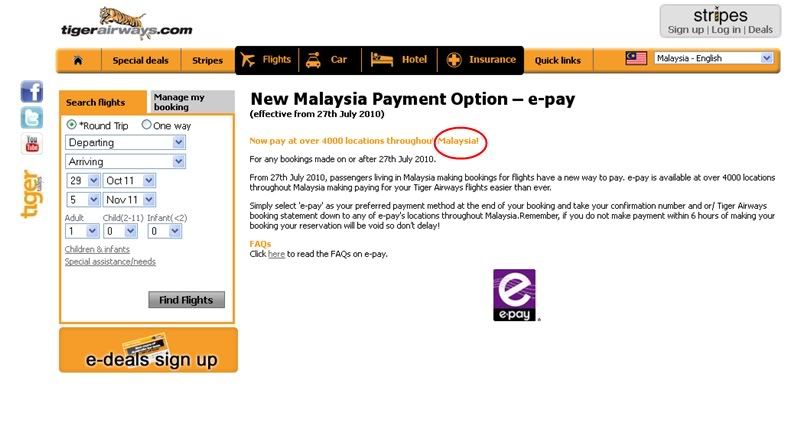Open the YouTube channel icon
The width and height of the screenshot is (800, 428).
click(x=32, y=144)
